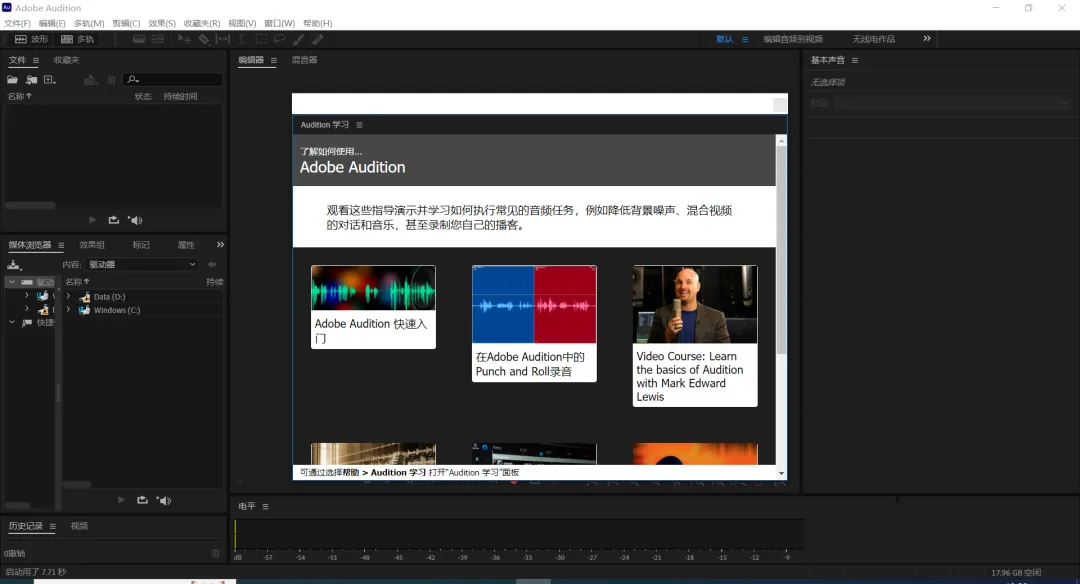The image size is (1080, 584).
Task: Switch to Waveform (波形) editor view
Action: tap(32, 39)
